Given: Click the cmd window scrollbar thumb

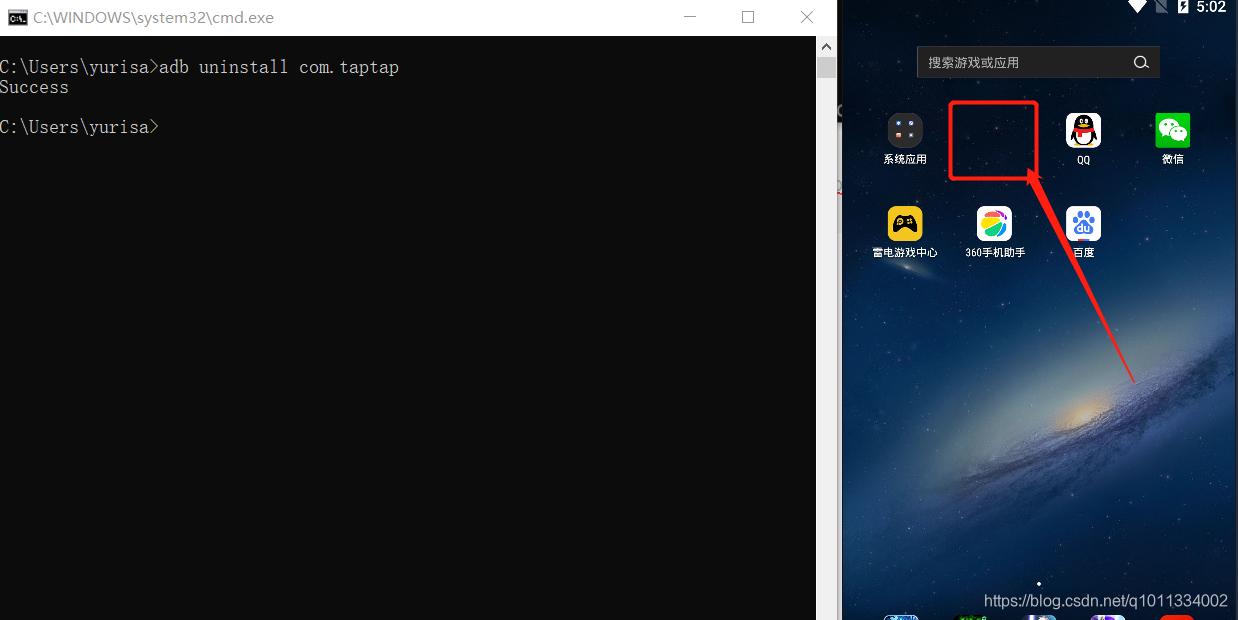Looking at the screenshot, I should coord(826,67).
